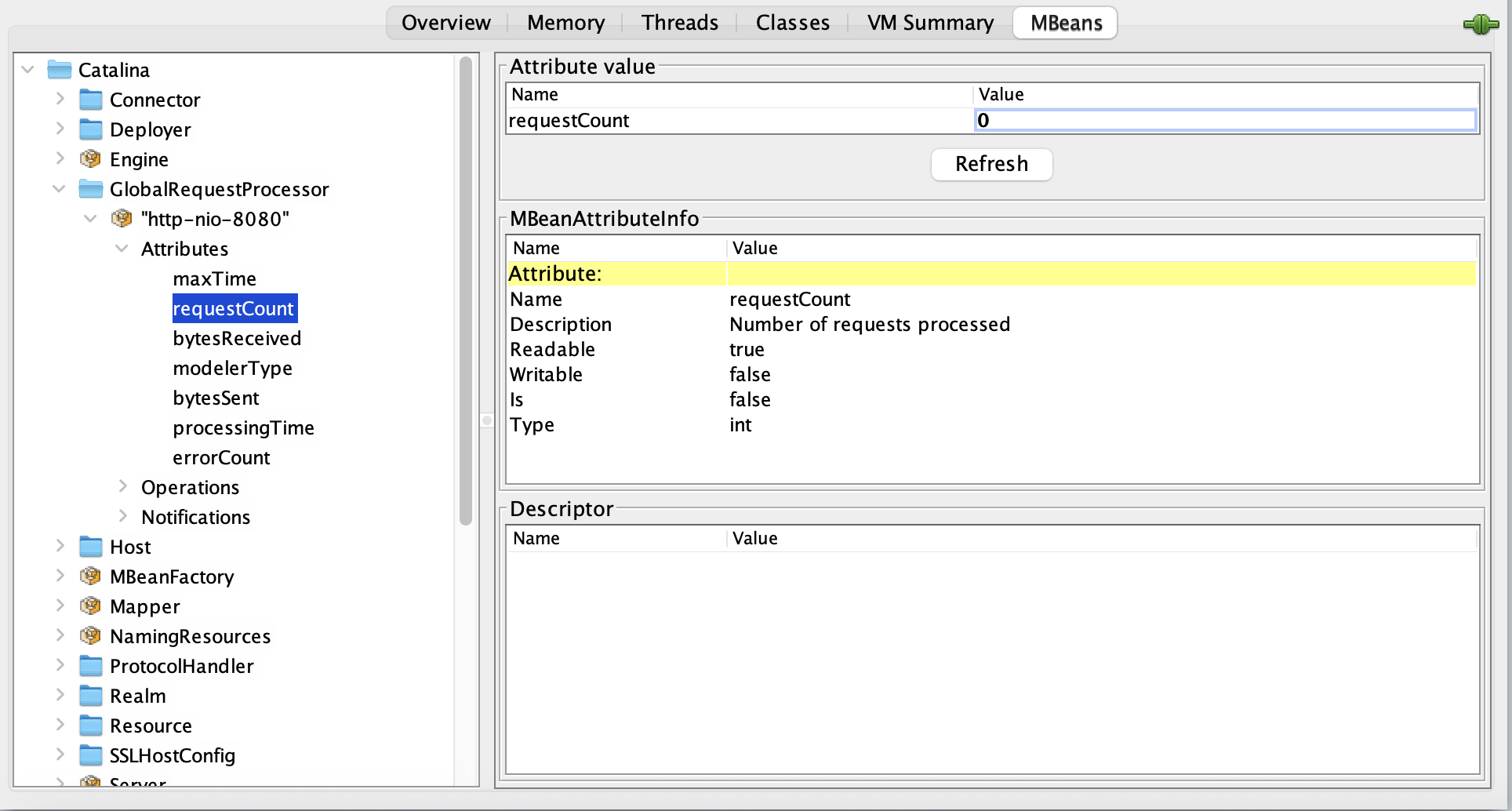1512x811 pixels.
Task: Click the green connection status icon
Action: [x=1480, y=24]
